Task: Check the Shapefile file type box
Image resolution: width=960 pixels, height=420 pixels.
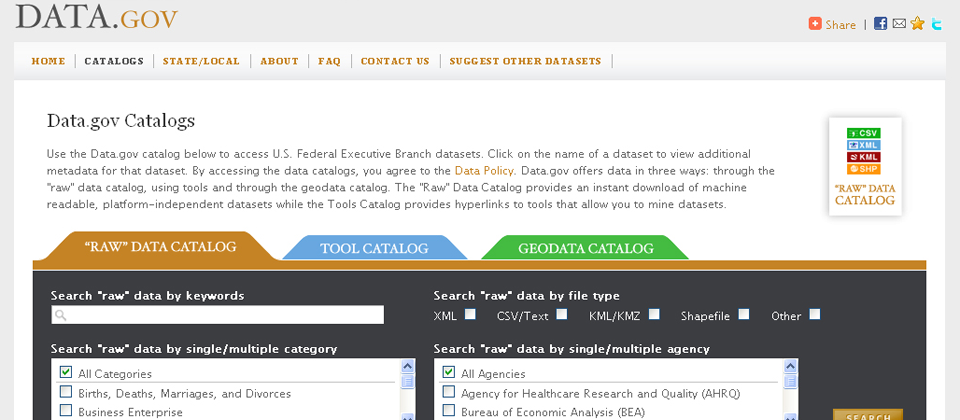Action: (743, 314)
